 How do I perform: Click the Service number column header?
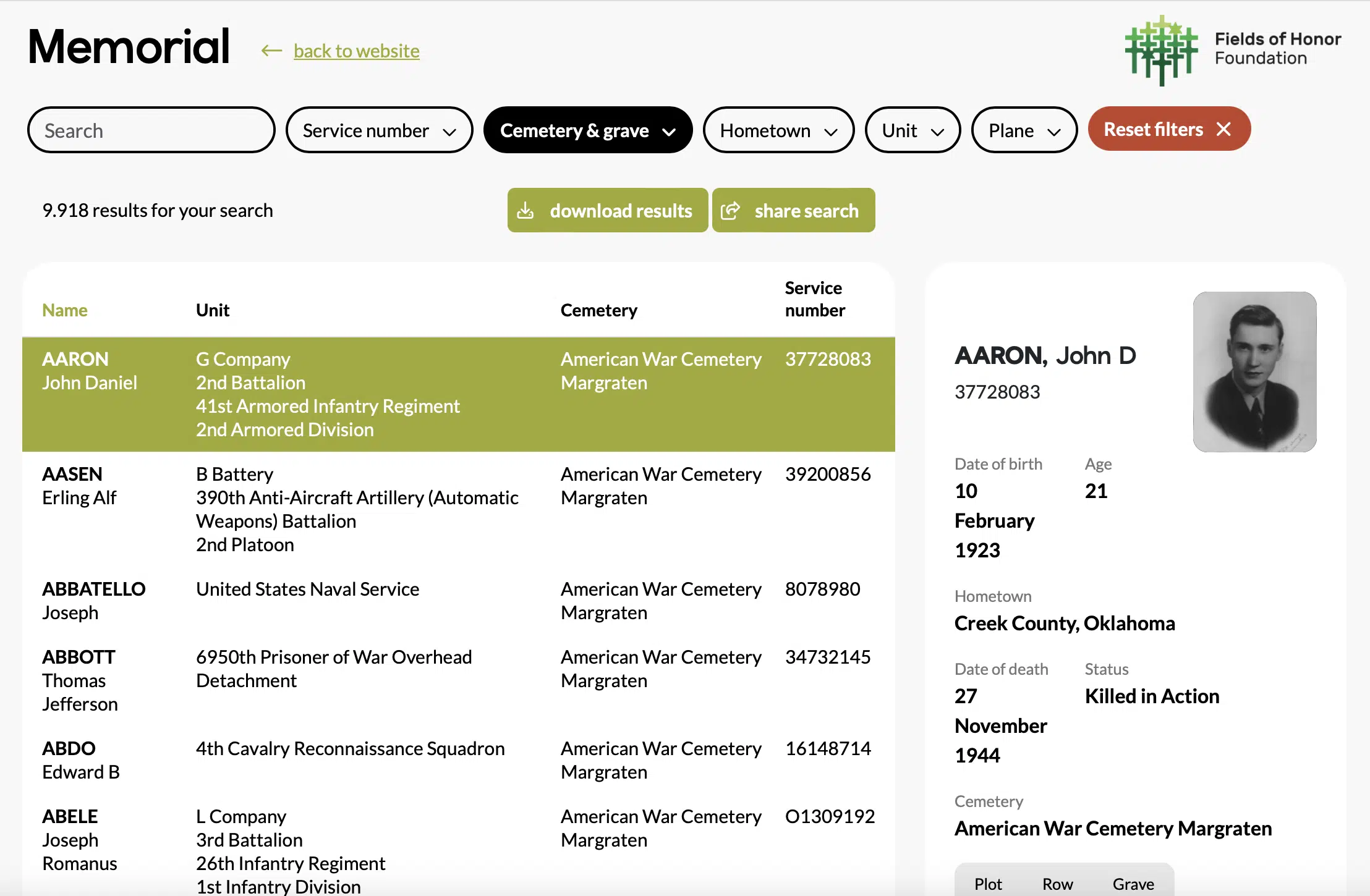814,299
